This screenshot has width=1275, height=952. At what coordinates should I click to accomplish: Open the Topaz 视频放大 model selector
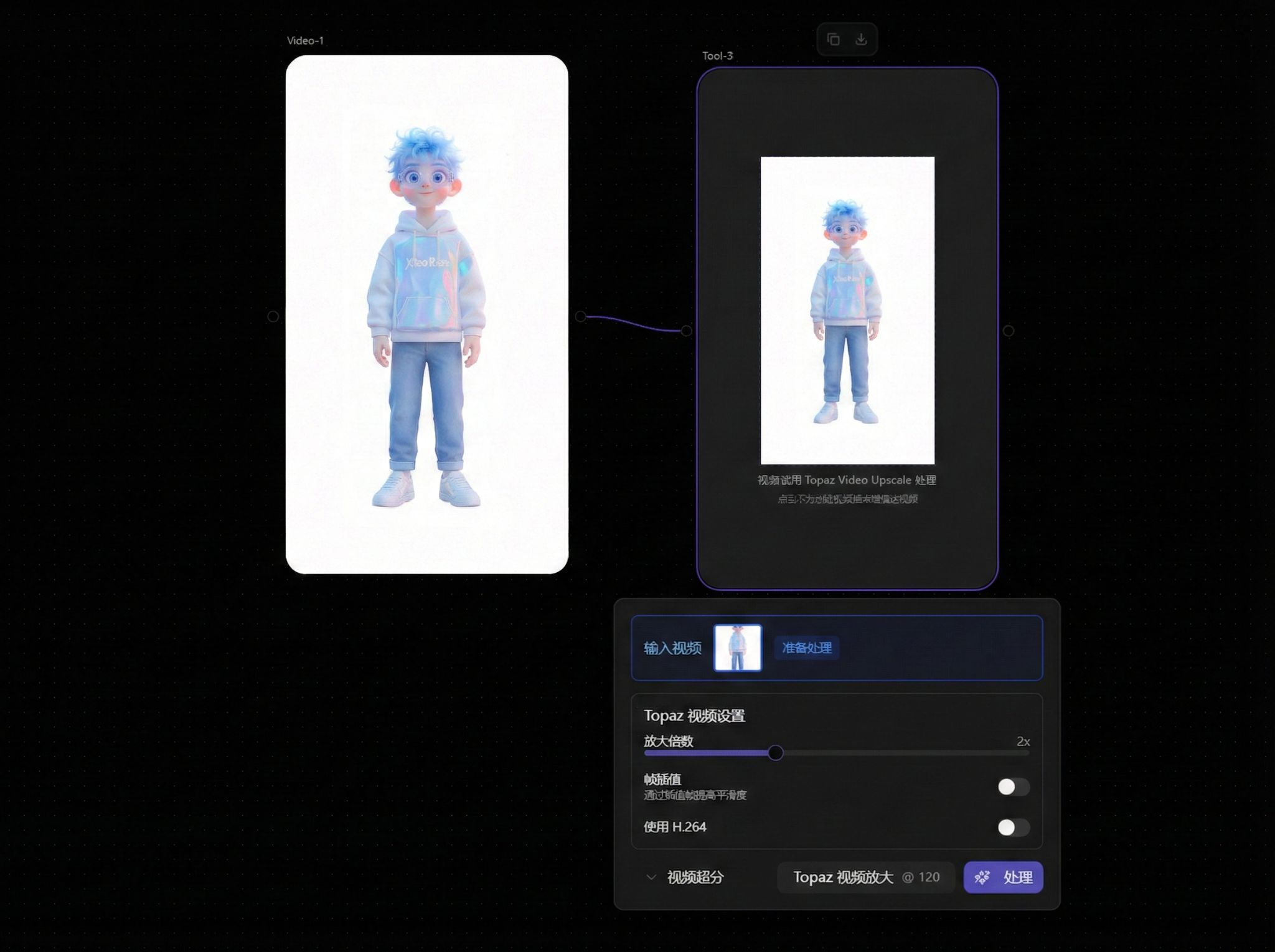(865, 877)
